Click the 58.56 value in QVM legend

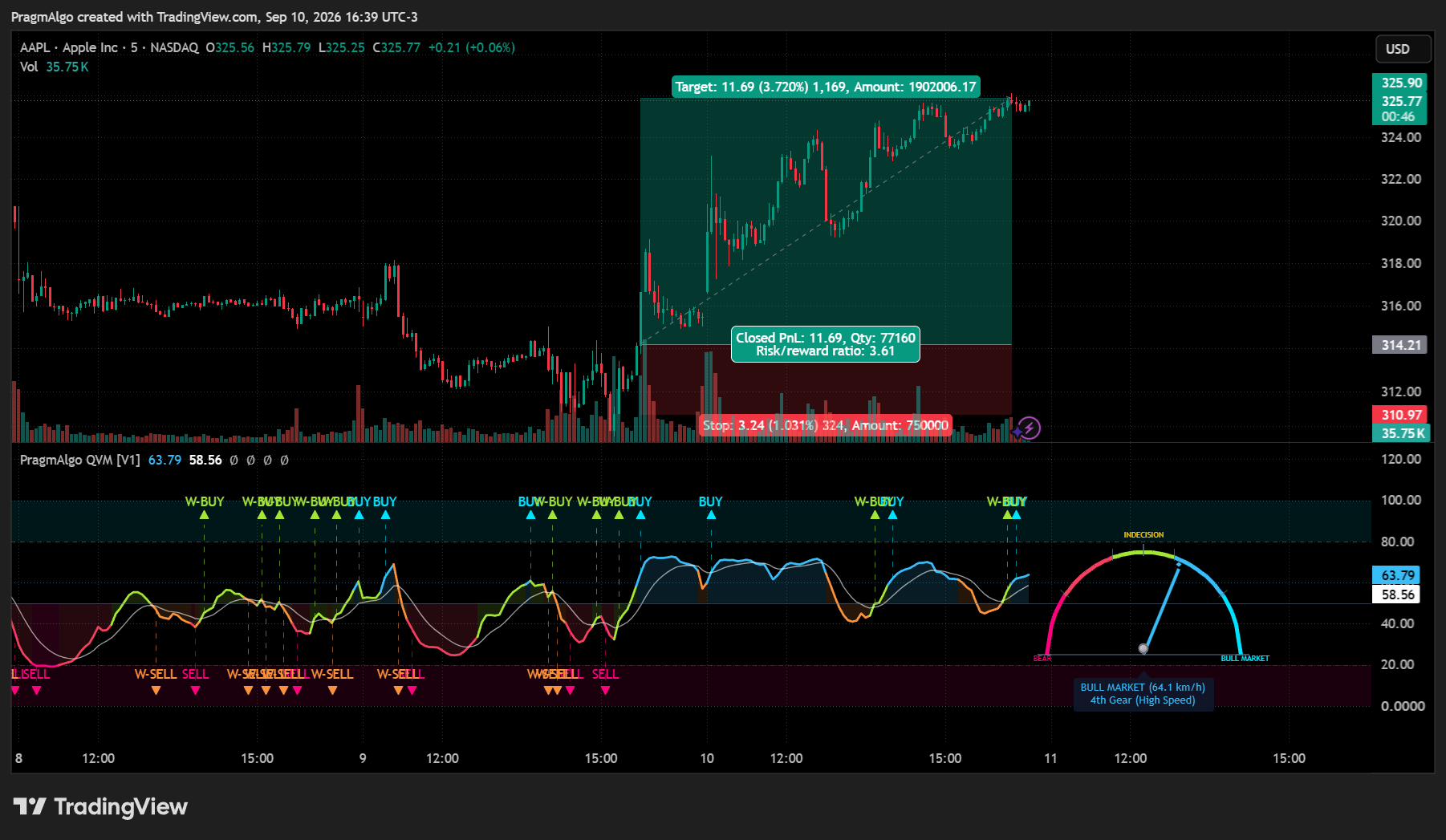[x=205, y=460]
